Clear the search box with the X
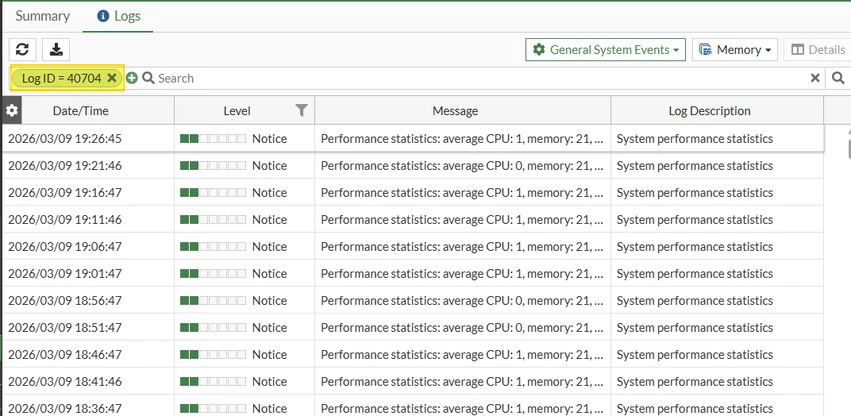This screenshot has width=851, height=416. click(x=815, y=78)
